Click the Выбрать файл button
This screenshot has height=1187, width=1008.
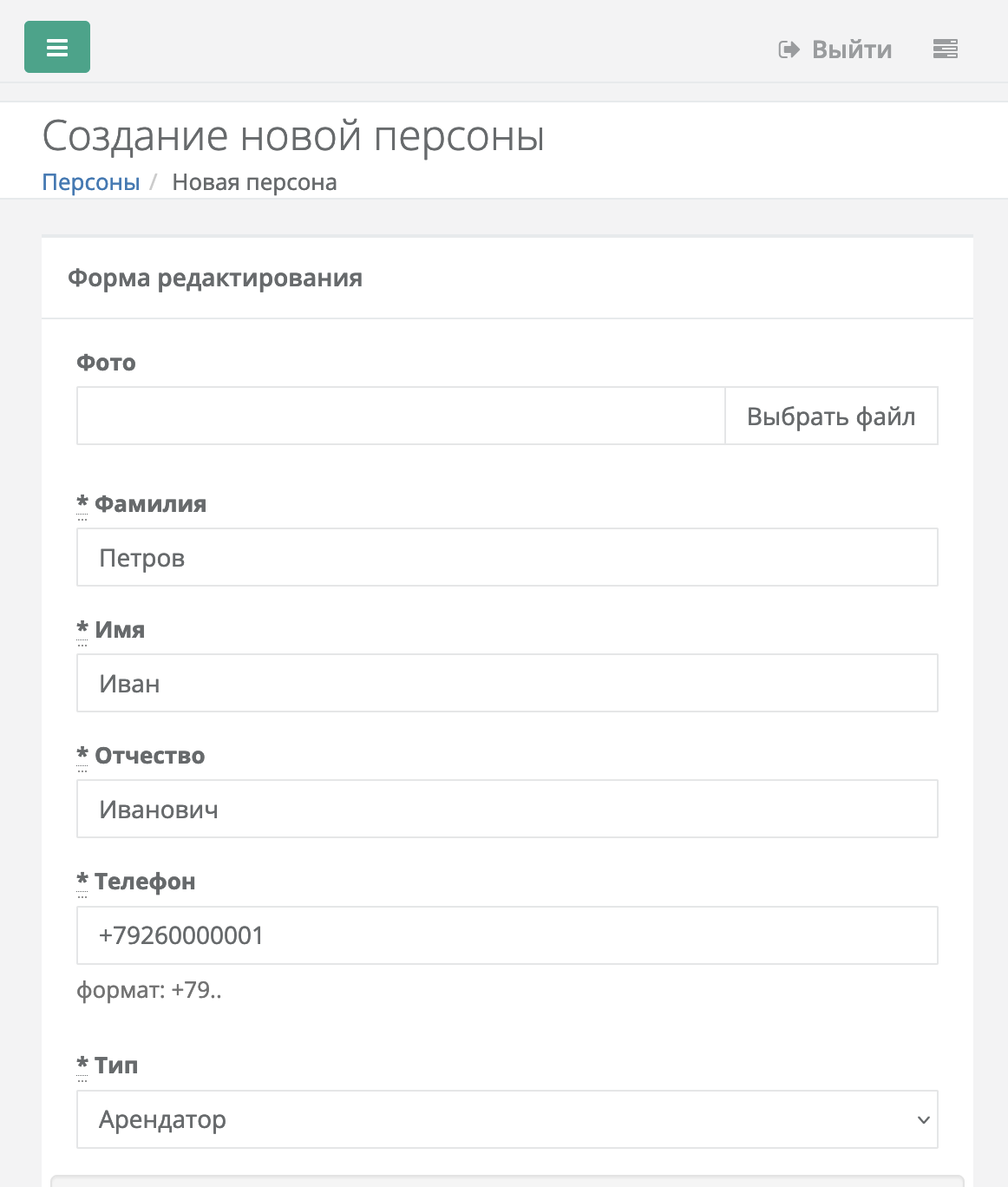coord(831,416)
